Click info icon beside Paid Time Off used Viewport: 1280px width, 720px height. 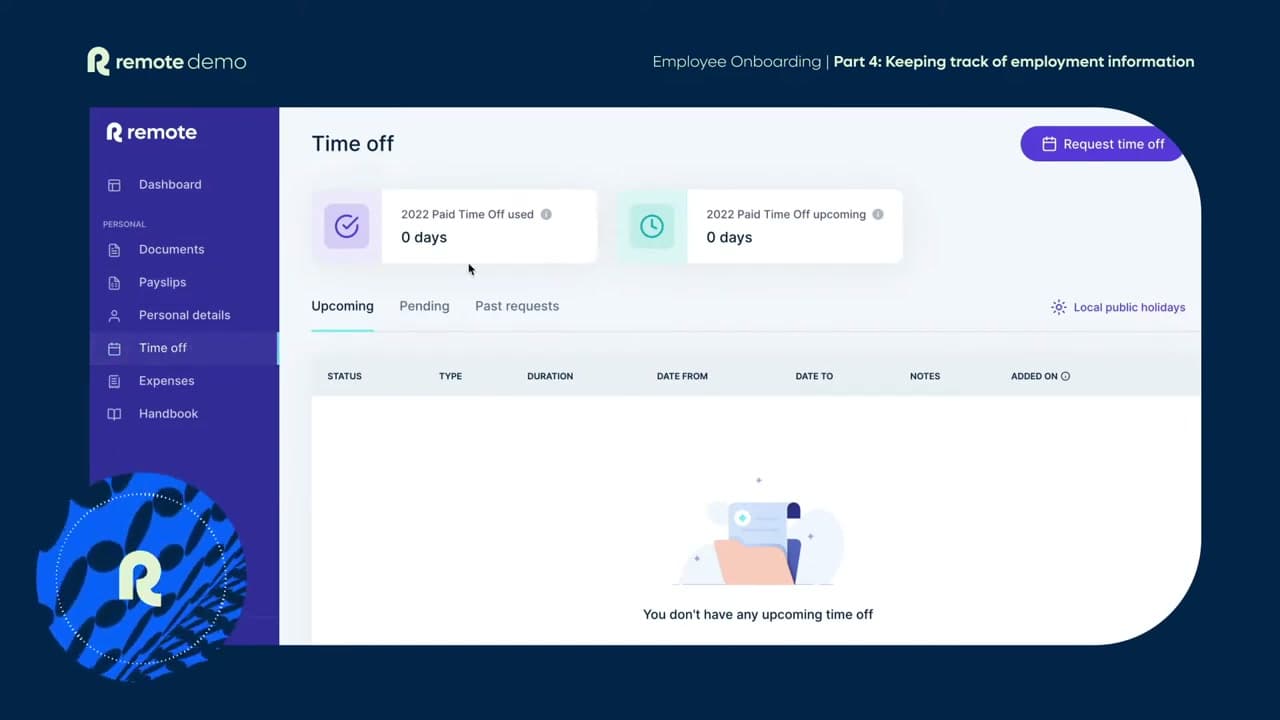546,214
